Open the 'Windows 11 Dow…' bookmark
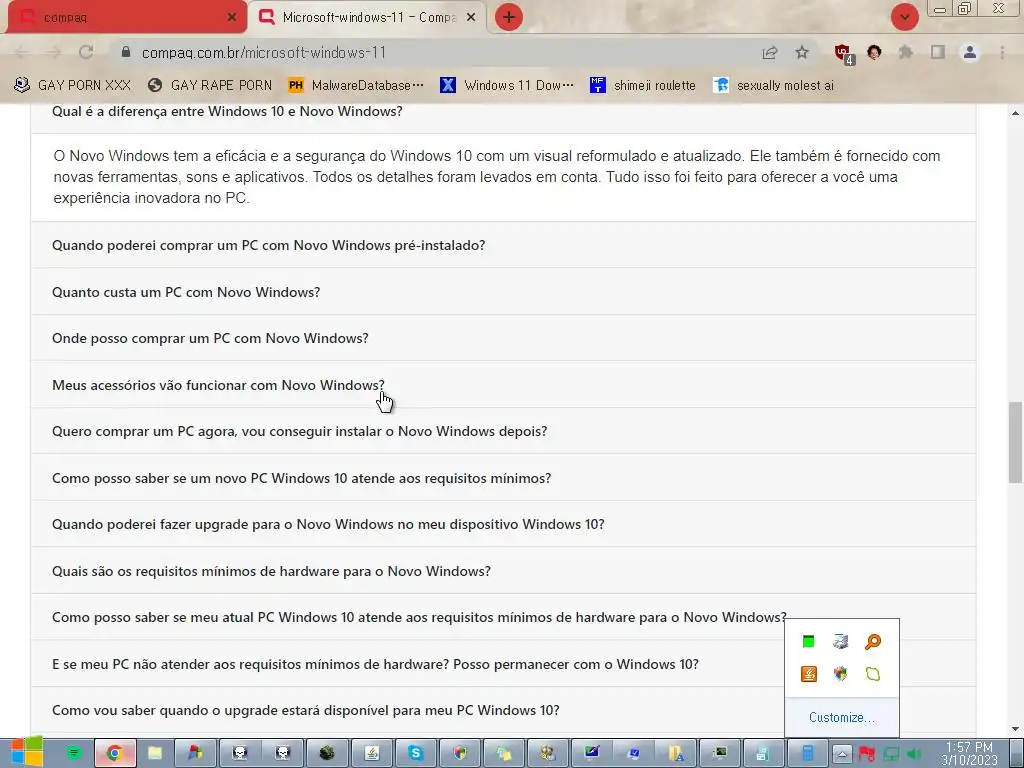This screenshot has height=768, width=1024. tap(507, 85)
